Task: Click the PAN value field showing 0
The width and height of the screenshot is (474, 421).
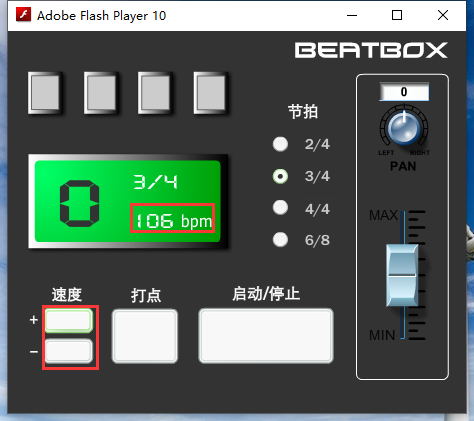Action: coord(404,92)
